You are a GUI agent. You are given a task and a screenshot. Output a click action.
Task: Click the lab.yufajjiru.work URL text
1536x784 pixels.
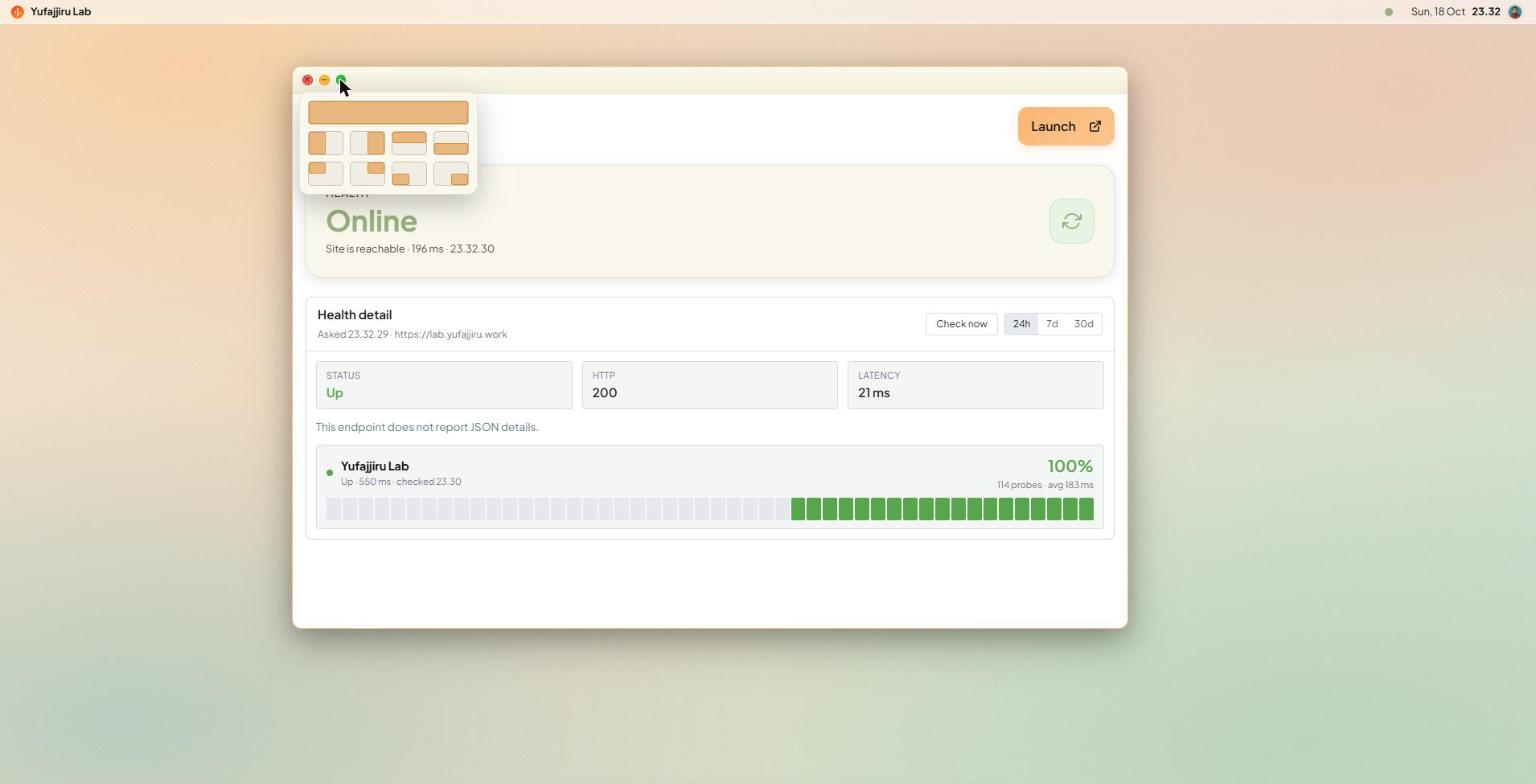[451, 335]
